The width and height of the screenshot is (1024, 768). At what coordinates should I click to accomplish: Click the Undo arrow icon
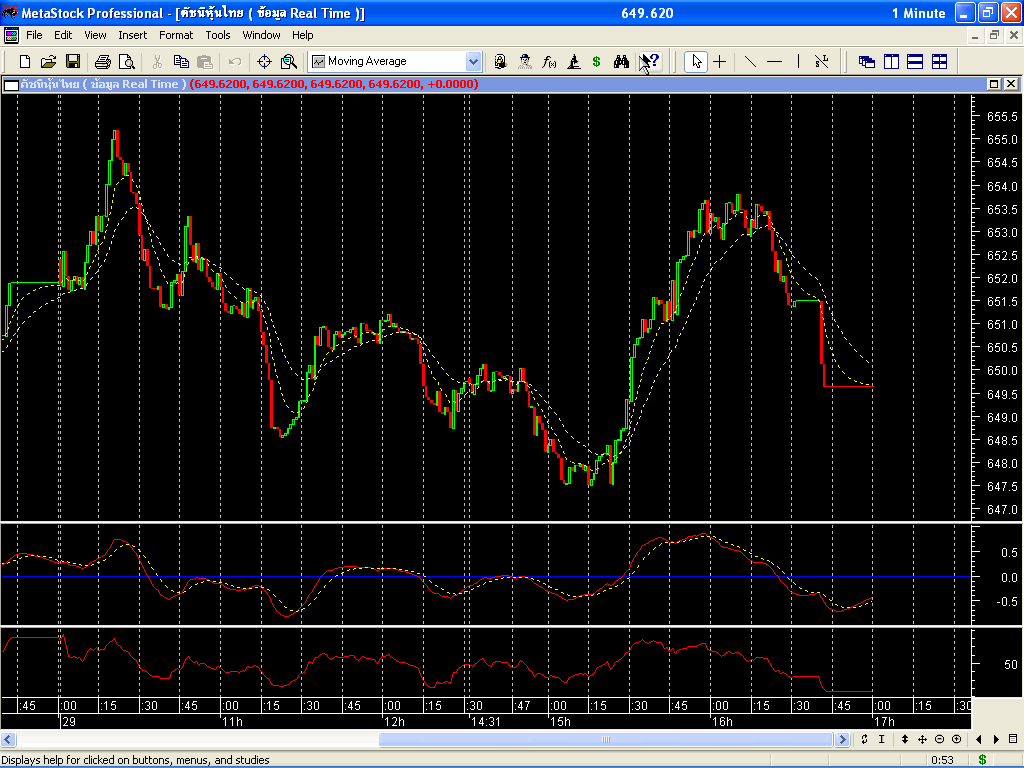point(234,61)
